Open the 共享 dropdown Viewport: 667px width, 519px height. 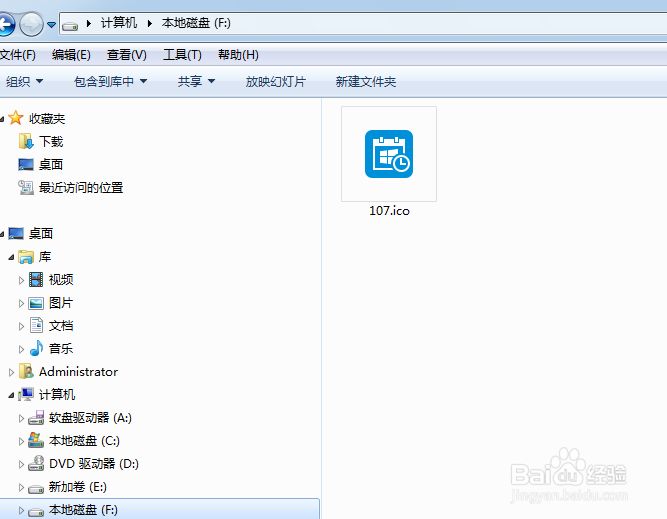tap(196, 81)
